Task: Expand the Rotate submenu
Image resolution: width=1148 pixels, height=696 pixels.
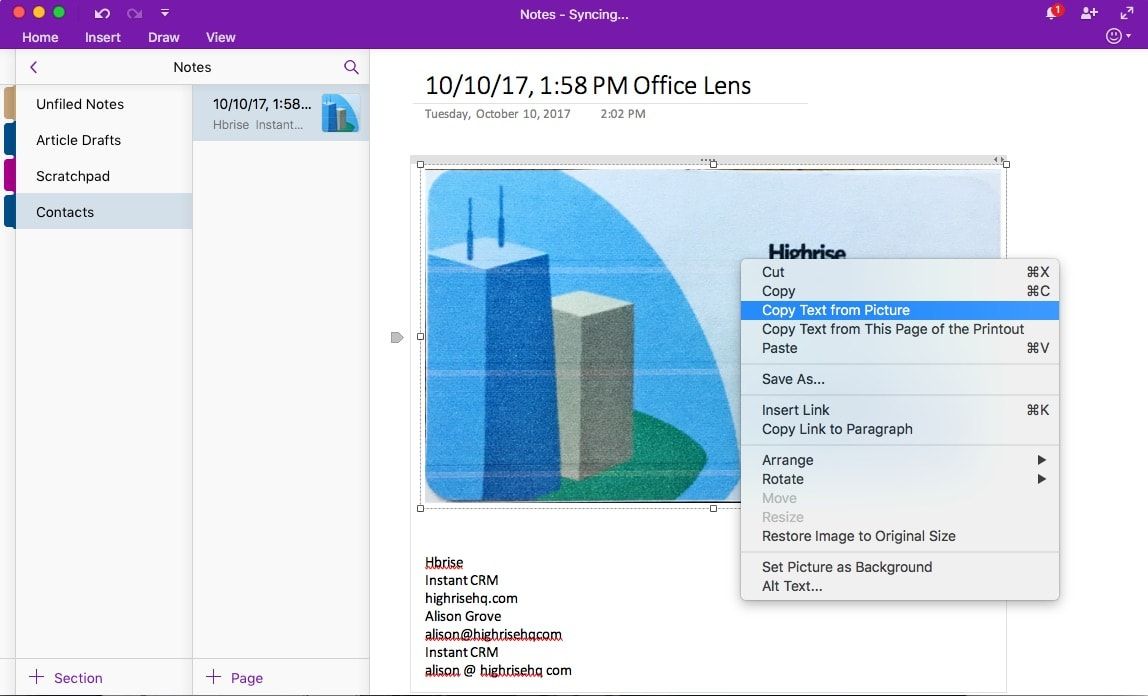Action: (1041, 479)
